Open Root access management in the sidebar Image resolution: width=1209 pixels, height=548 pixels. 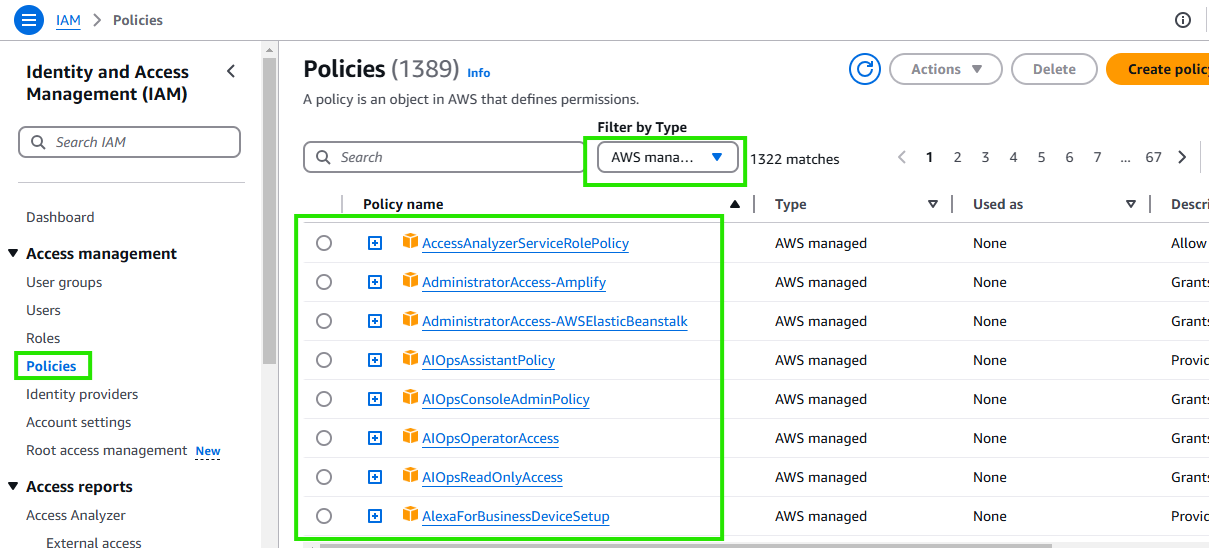107,450
